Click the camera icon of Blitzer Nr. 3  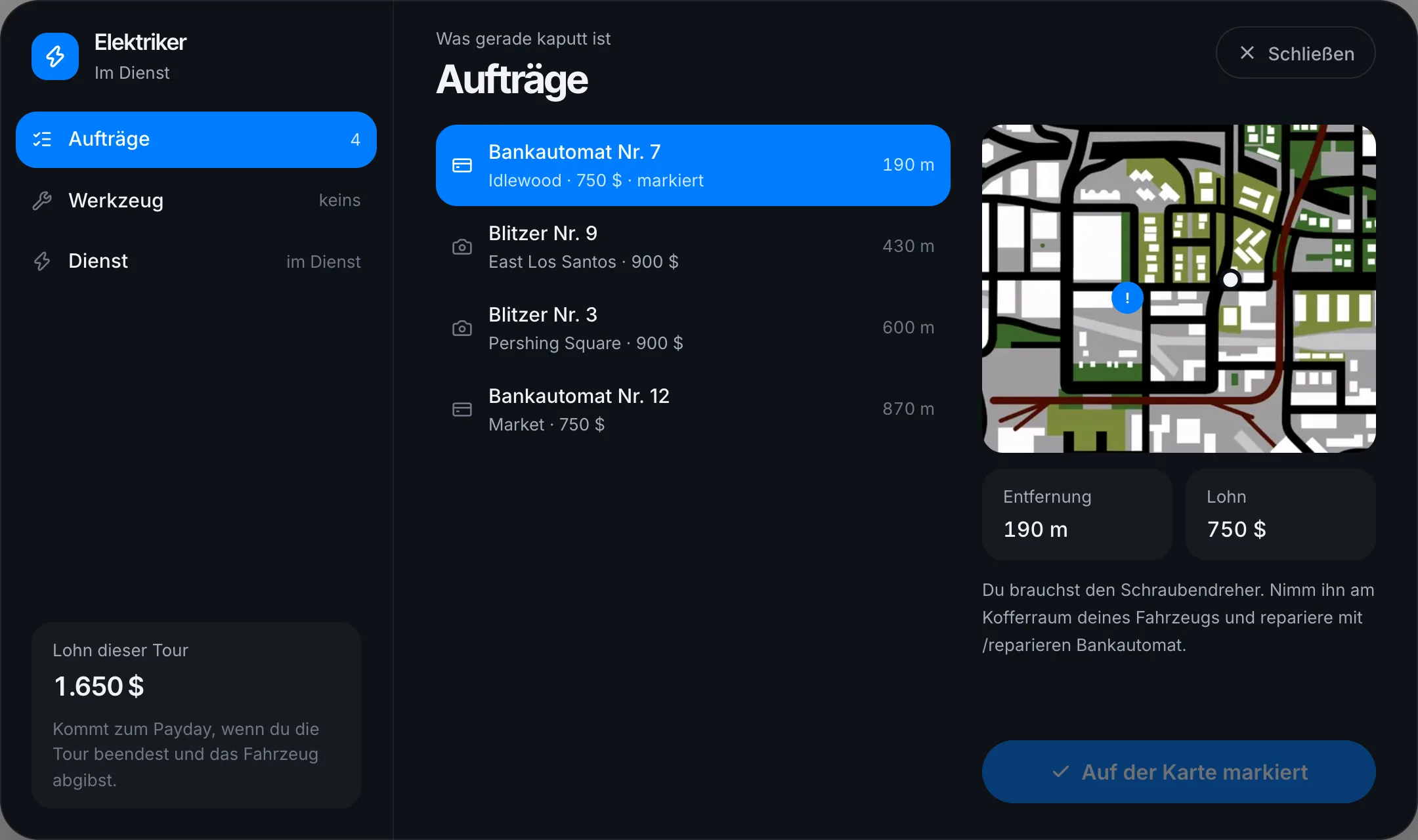(x=462, y=328)
